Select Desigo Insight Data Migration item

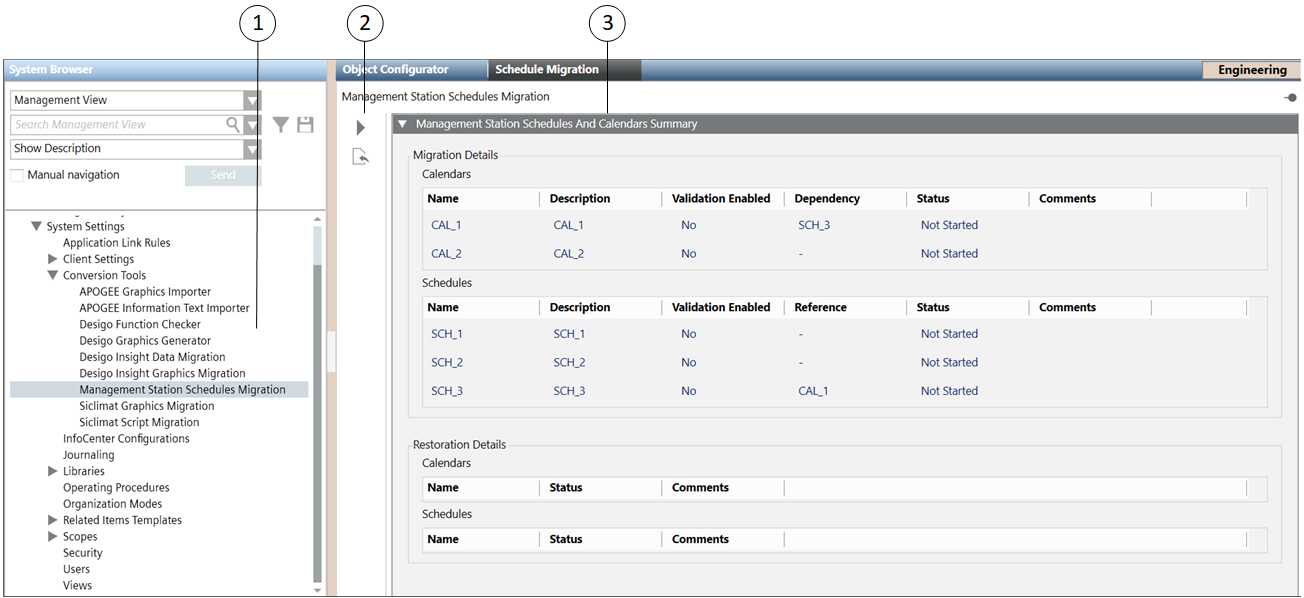pyautogui.click(x=152, y=357)
